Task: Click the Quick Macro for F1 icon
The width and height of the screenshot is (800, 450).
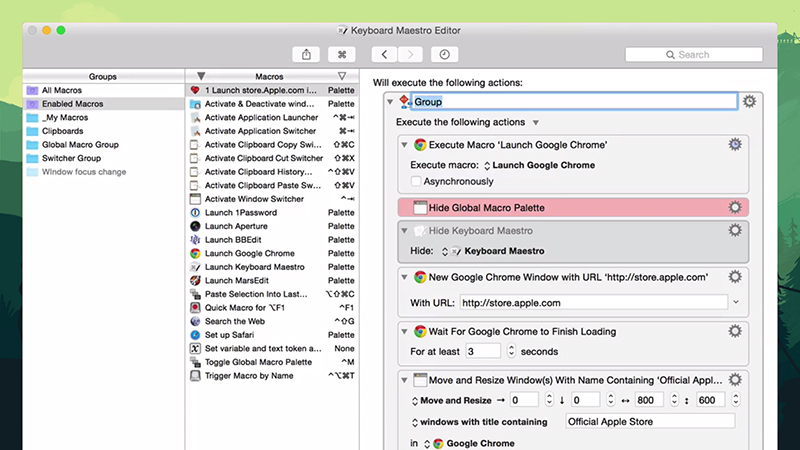Action: click(x=195, y=308)
